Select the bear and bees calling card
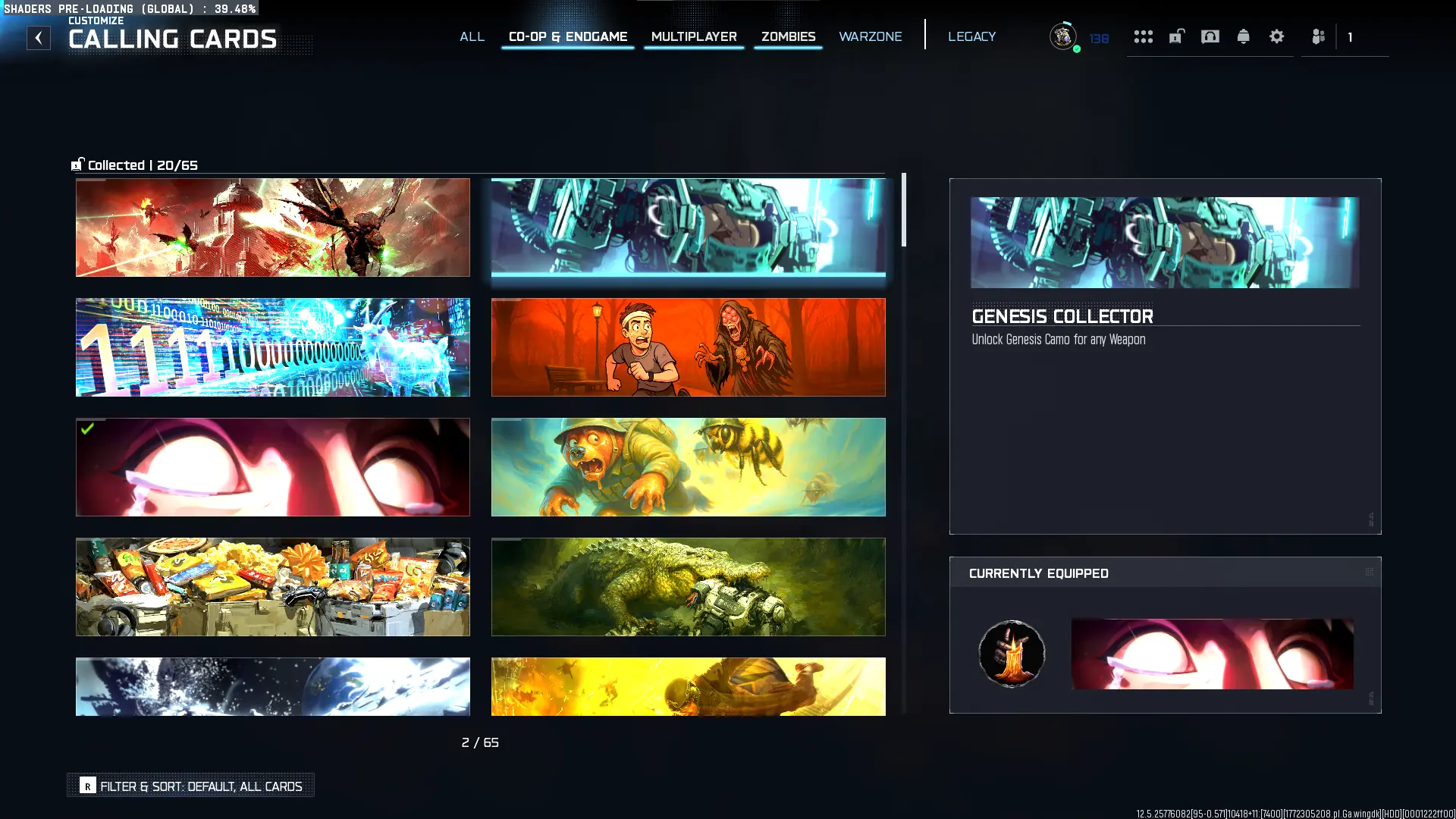This screenshot has width=1456, height=819. [x=688, y=467]
